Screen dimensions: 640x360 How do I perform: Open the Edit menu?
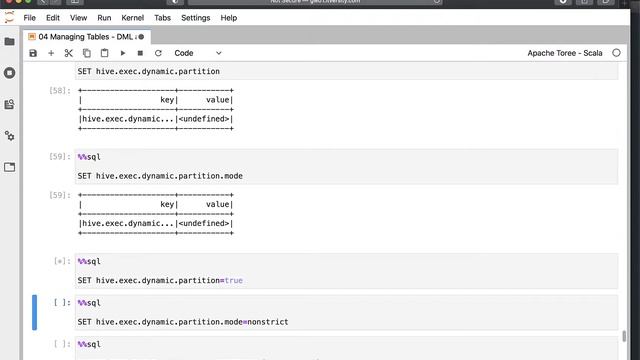53,18
